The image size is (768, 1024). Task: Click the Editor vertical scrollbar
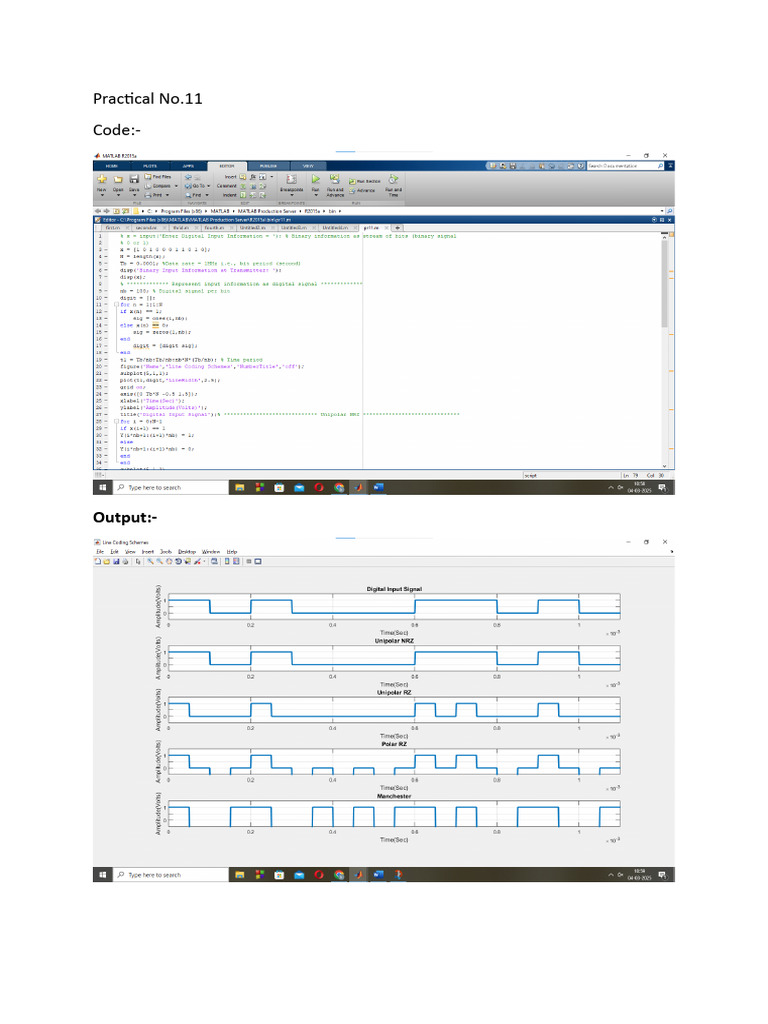[x=665, y=280]
